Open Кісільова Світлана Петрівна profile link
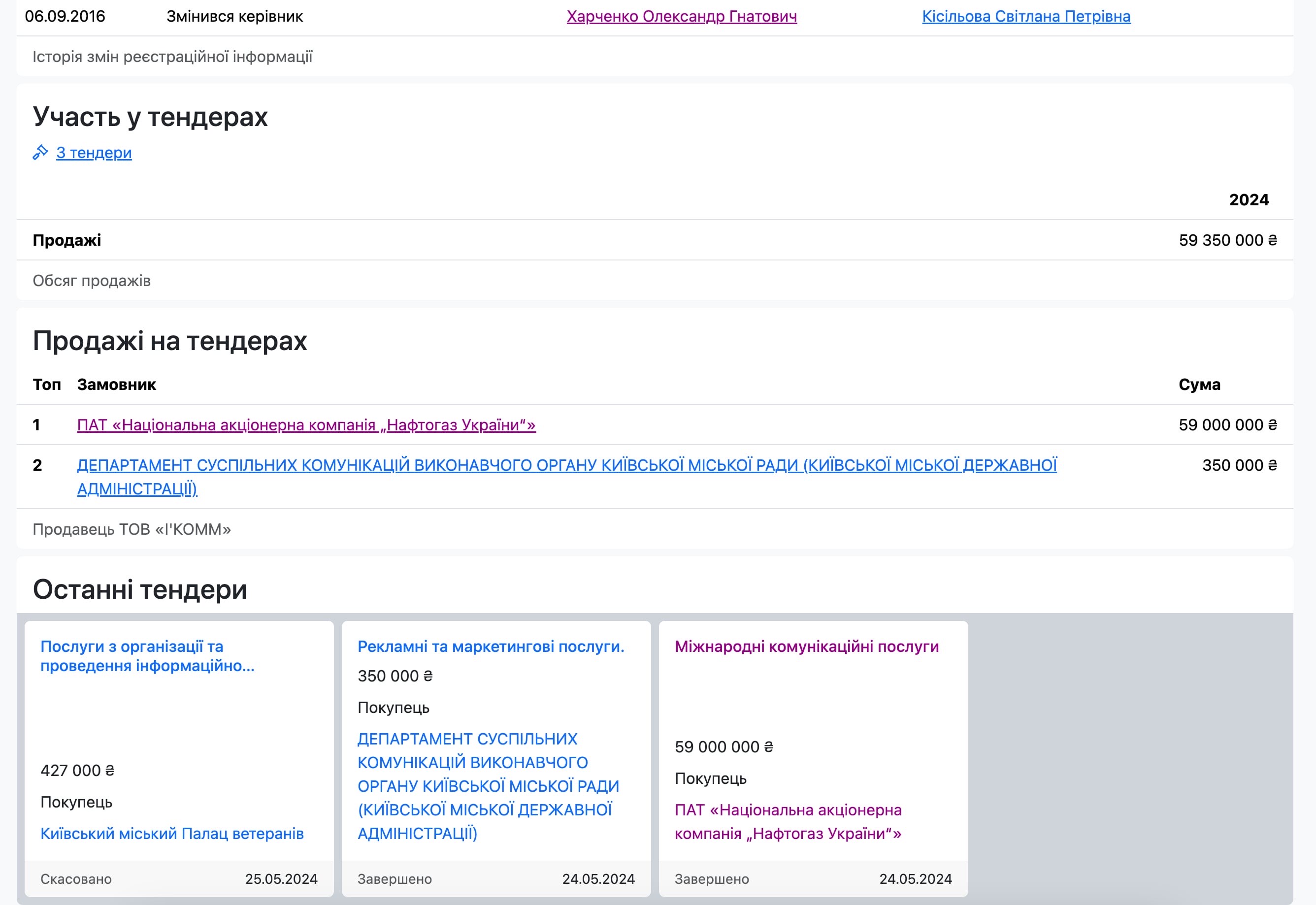The image size is (1316, 905). 1026,16
